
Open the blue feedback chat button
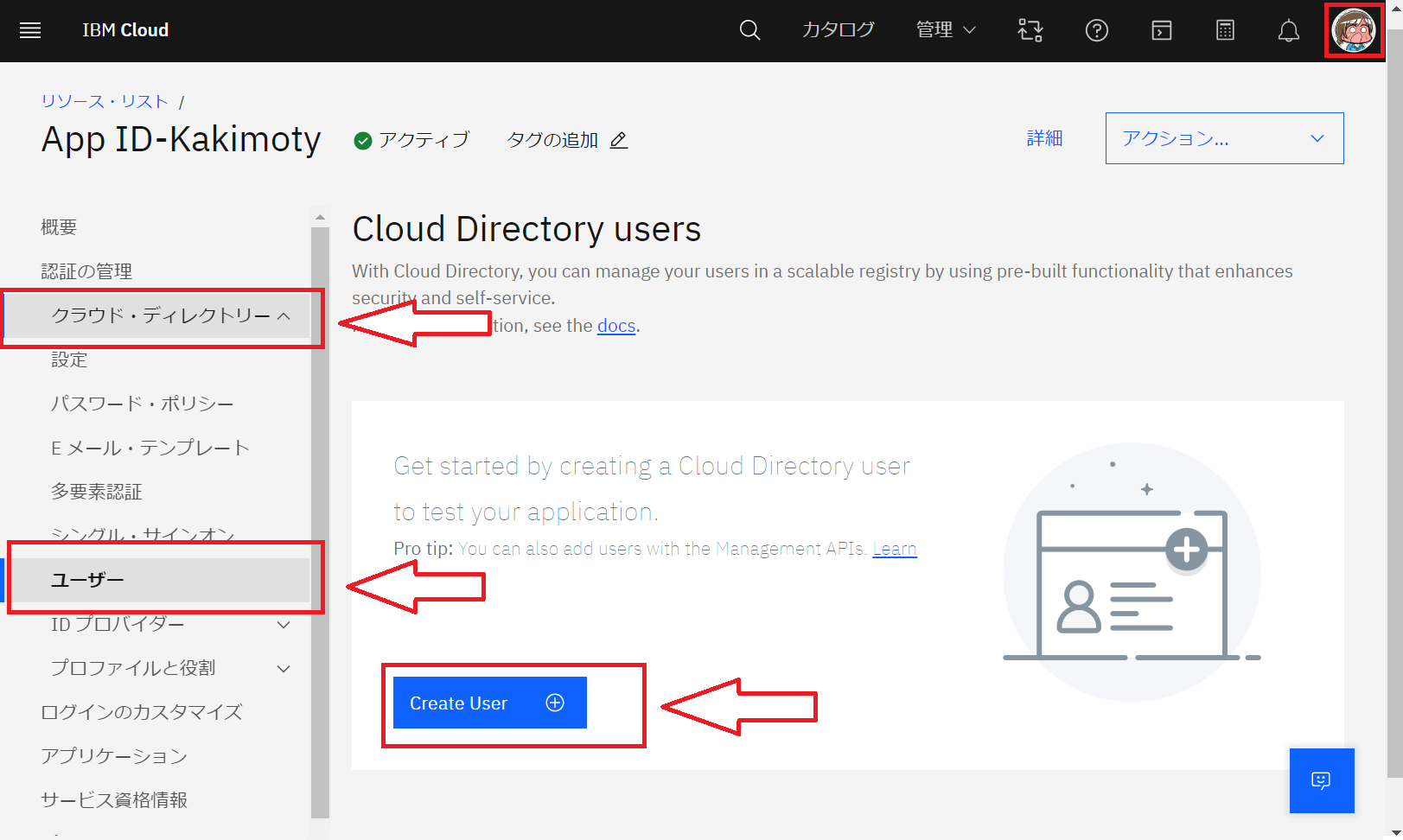tap(1321, 780)
